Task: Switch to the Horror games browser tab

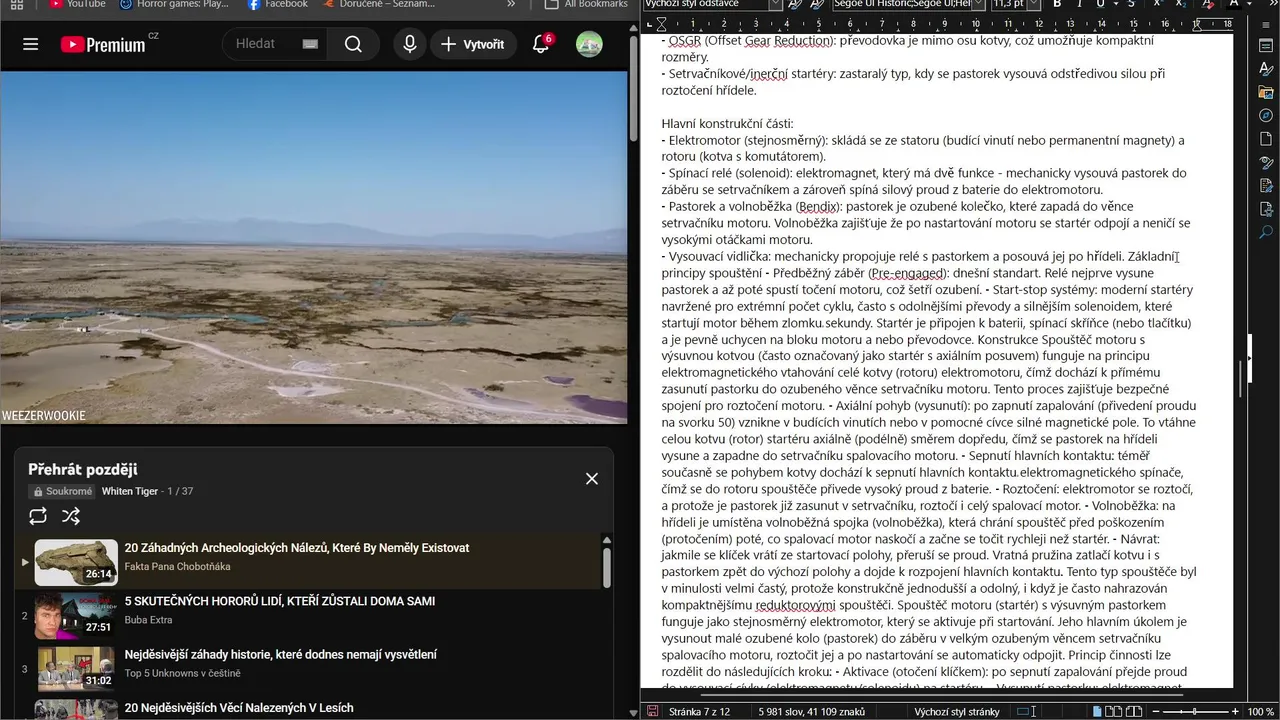Action: 175,5
